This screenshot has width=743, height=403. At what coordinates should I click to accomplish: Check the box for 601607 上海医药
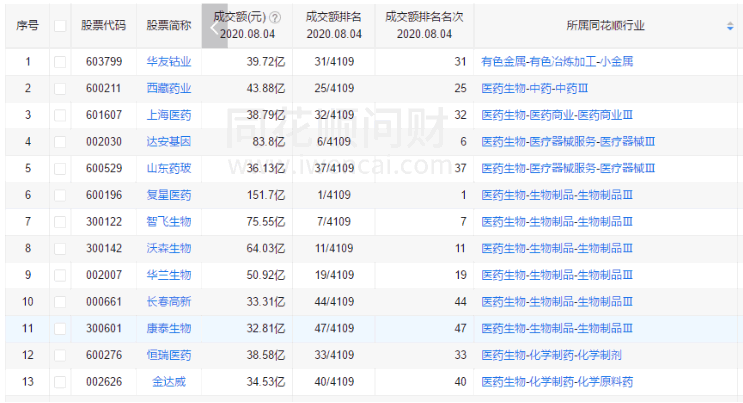point(60,115)
